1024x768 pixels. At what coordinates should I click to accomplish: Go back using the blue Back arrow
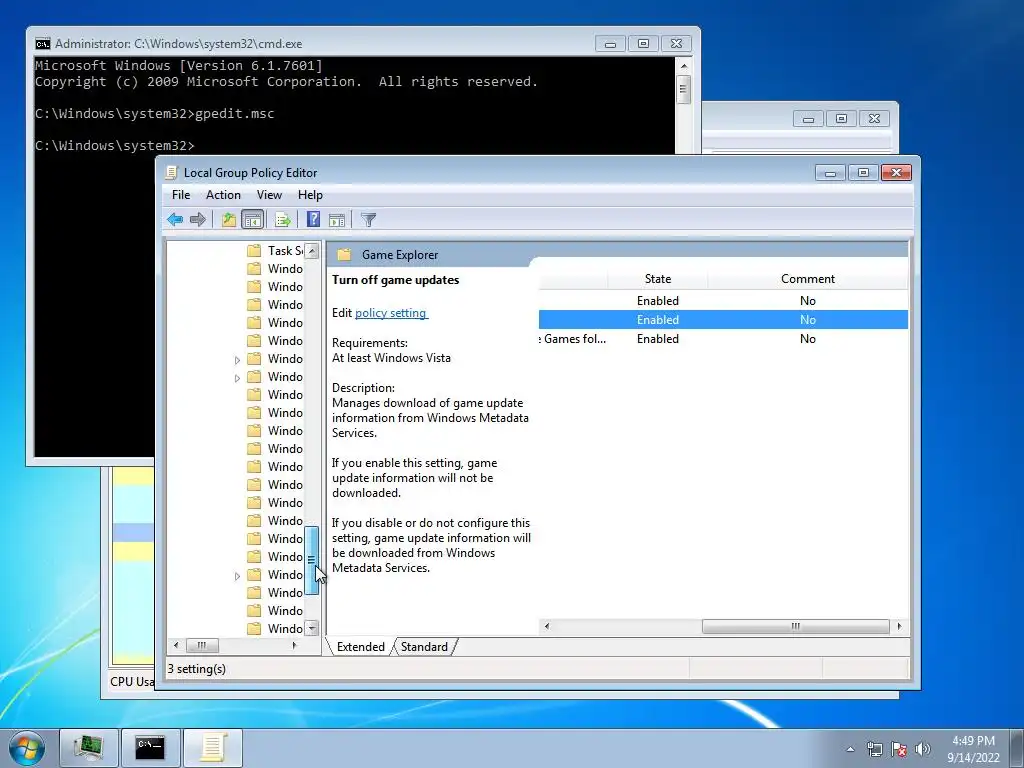(x=174, y=219)
